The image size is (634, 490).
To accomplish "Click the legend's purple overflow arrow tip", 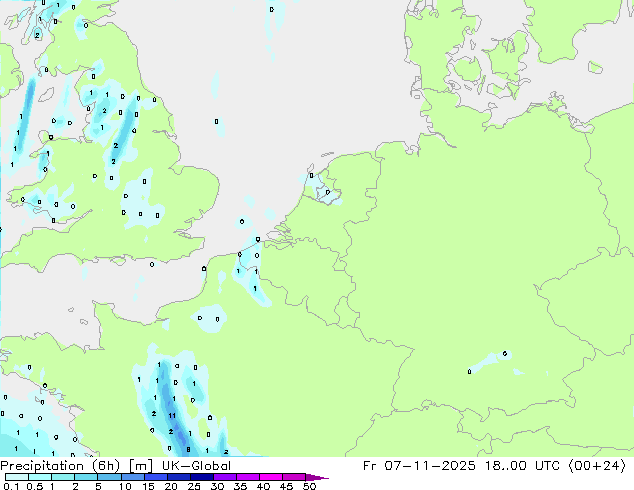I will pyautogui.click(x=318, y=477).
